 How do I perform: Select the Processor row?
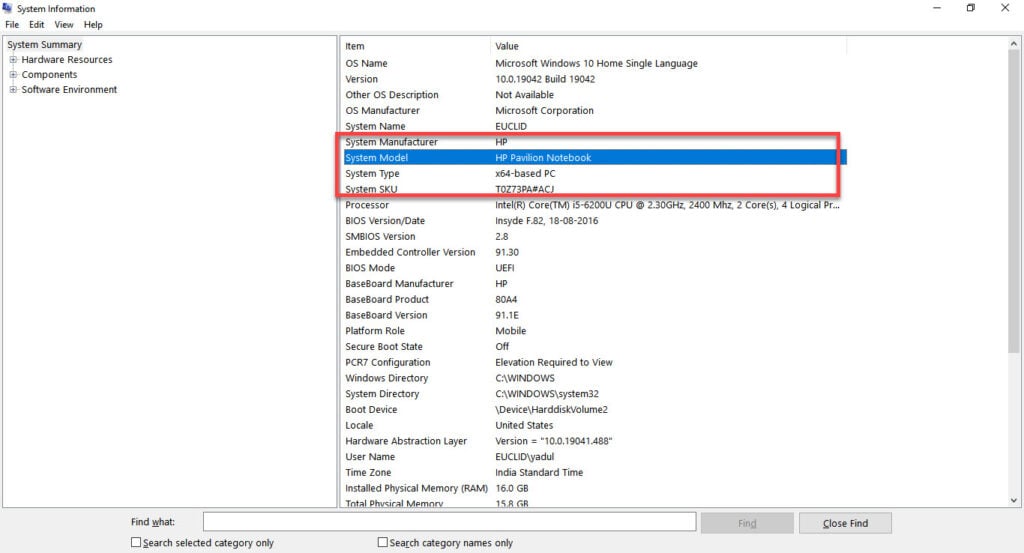coord(595,205)
